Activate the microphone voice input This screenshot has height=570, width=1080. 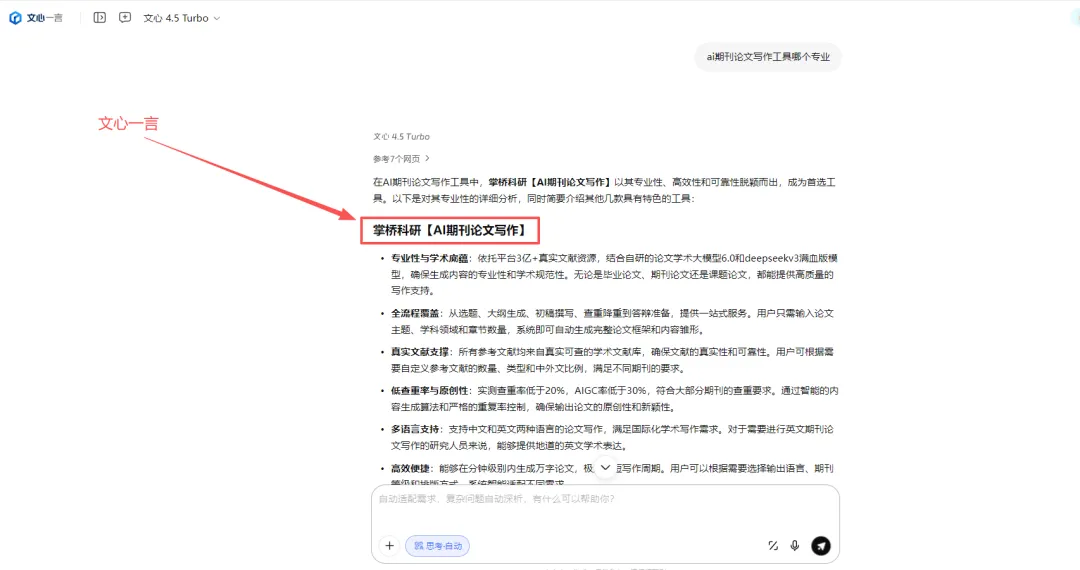click(795, 546)
